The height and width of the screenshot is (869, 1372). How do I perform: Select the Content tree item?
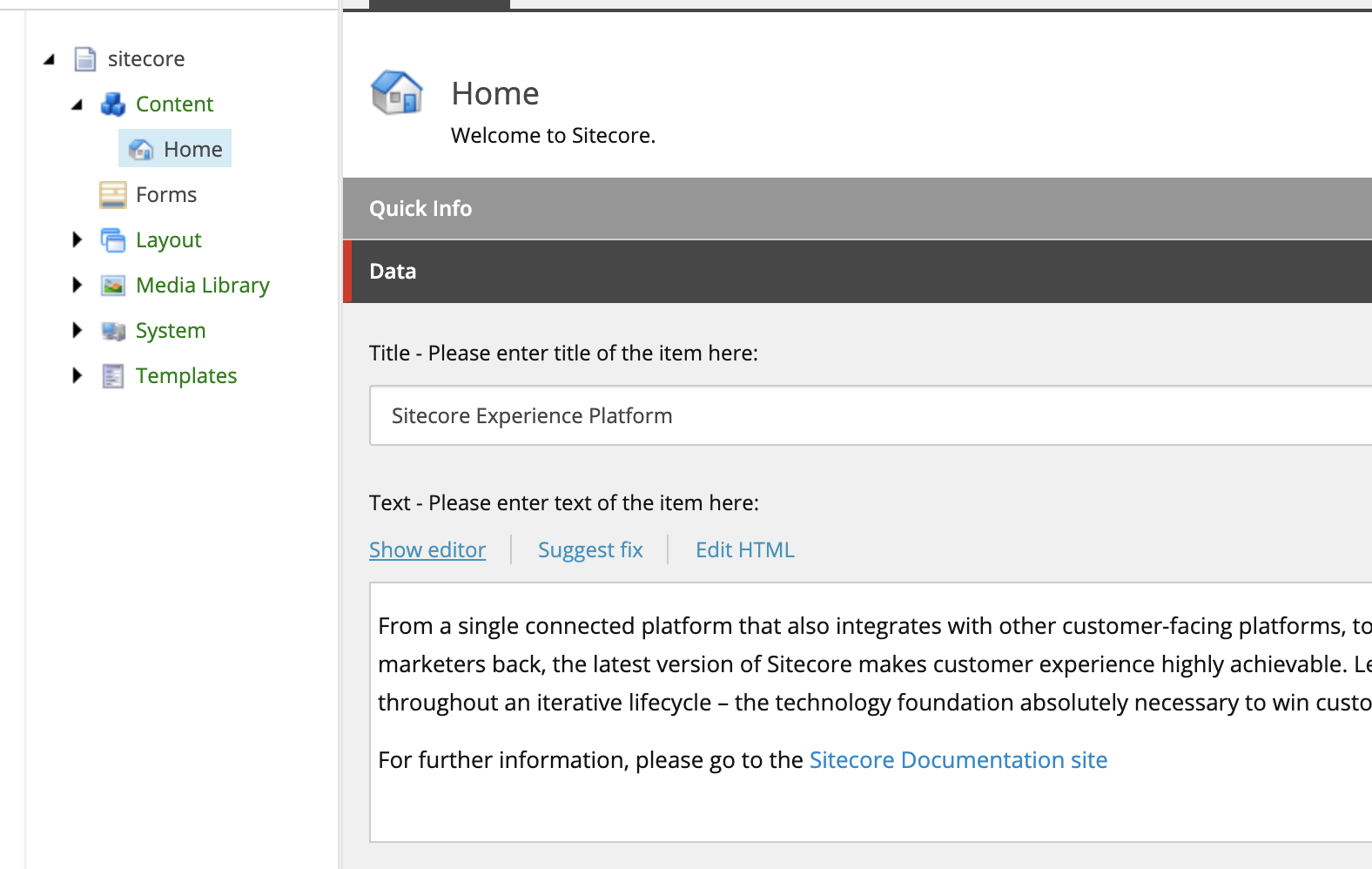pos(174,104)
